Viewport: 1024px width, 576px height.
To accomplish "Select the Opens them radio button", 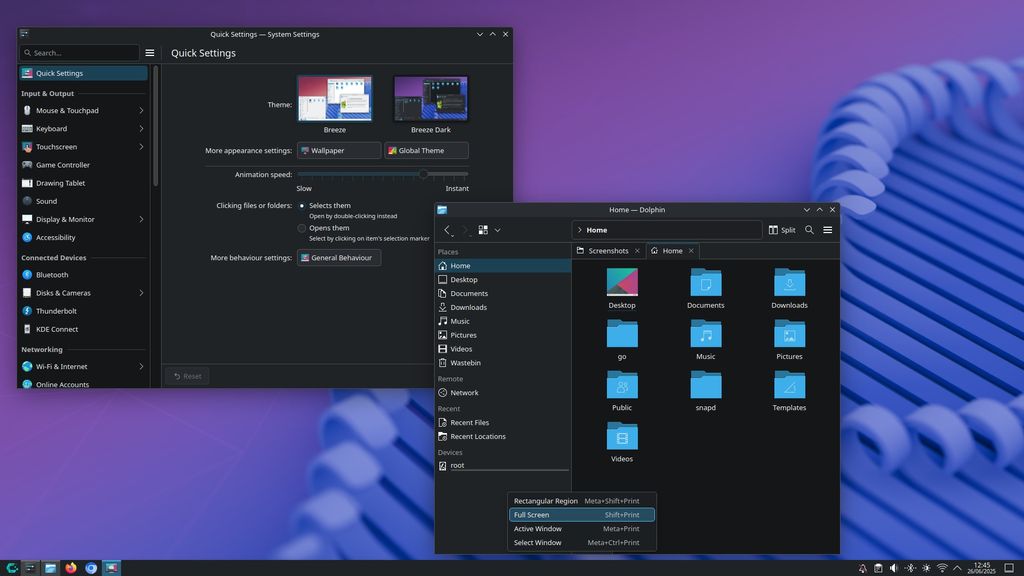I will [x=301, y=227].
